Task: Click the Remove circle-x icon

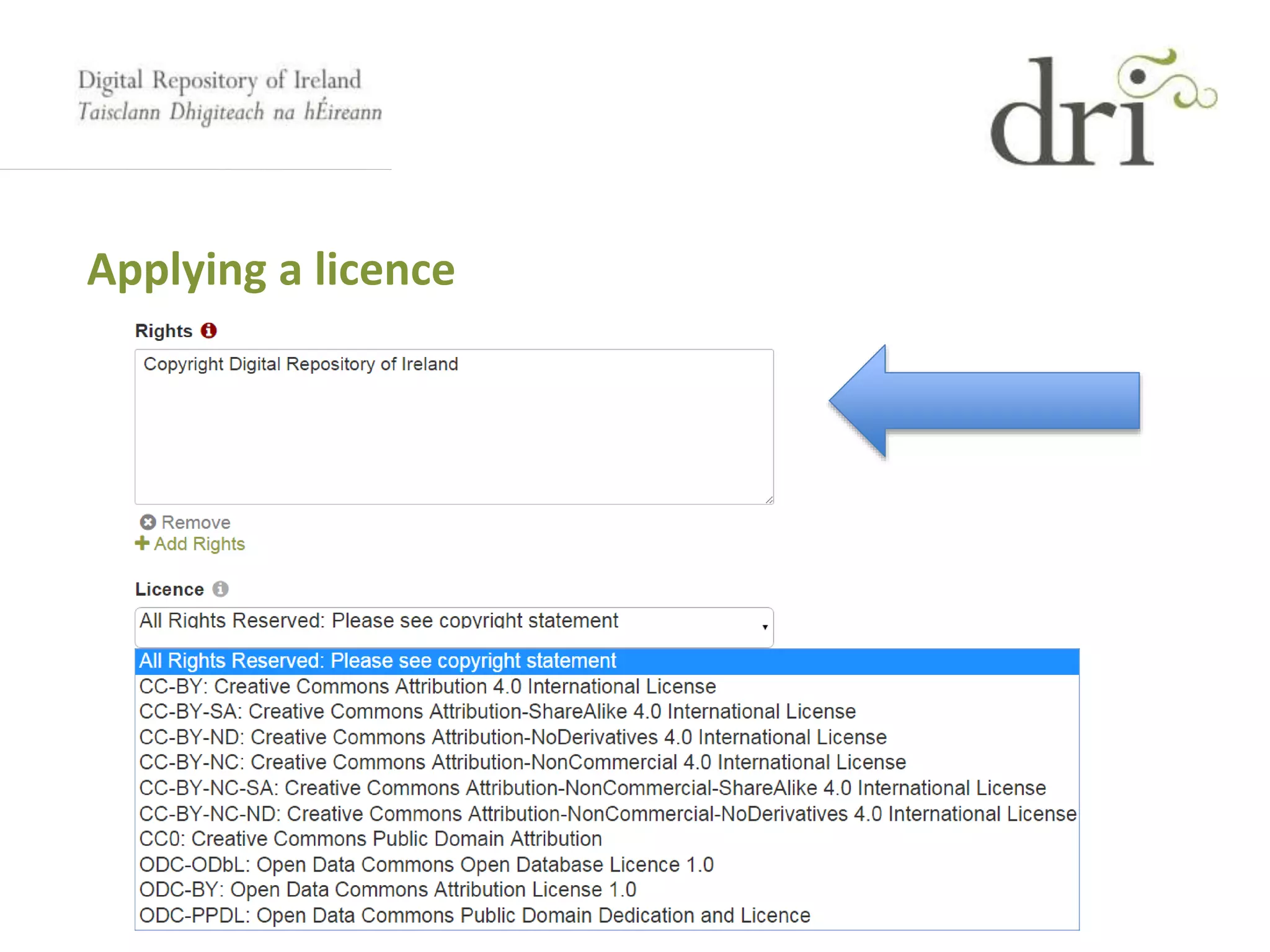Action: 148,522
